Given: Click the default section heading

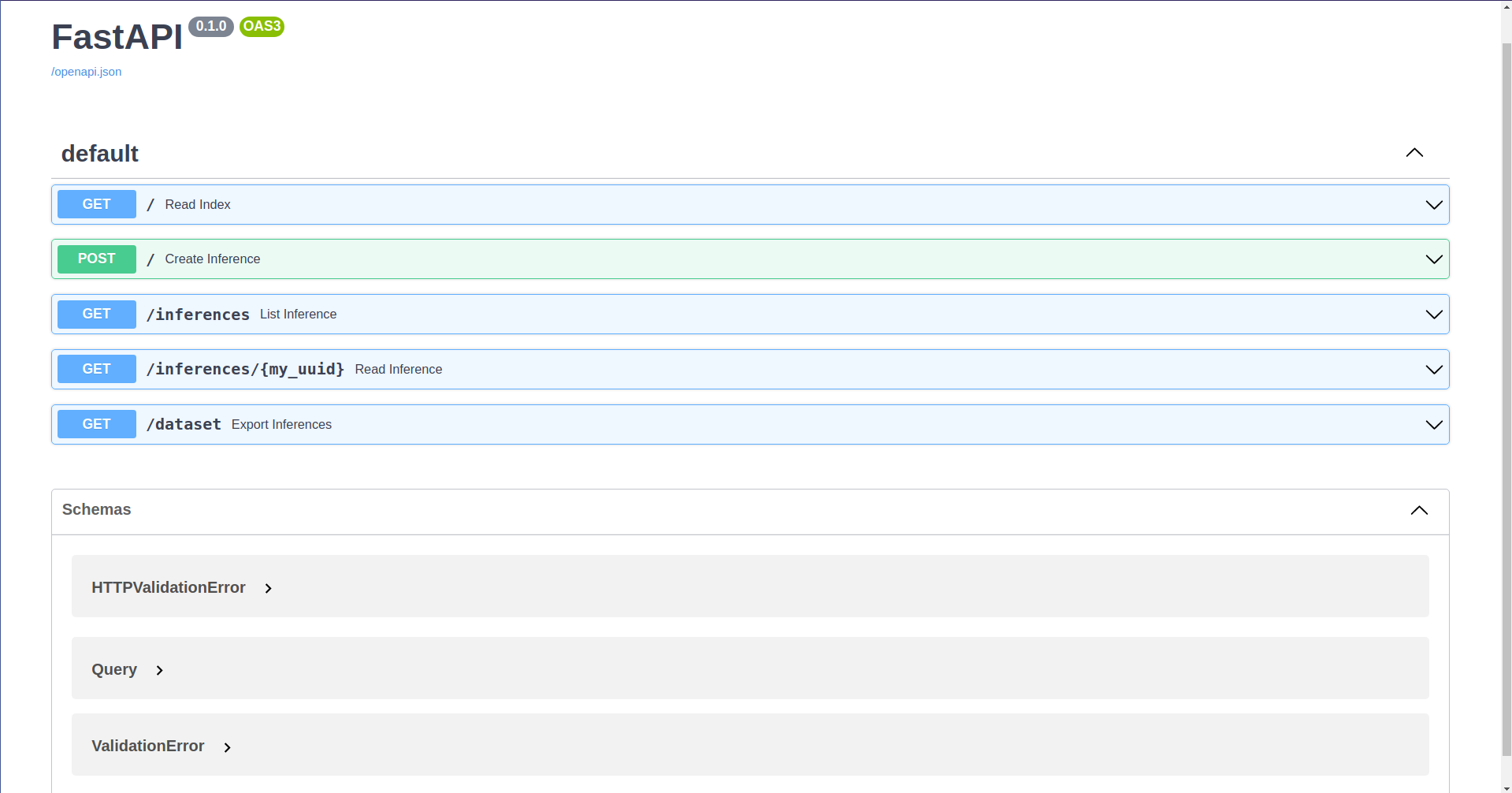Looking at the screenshot, I should pos(100,154).
